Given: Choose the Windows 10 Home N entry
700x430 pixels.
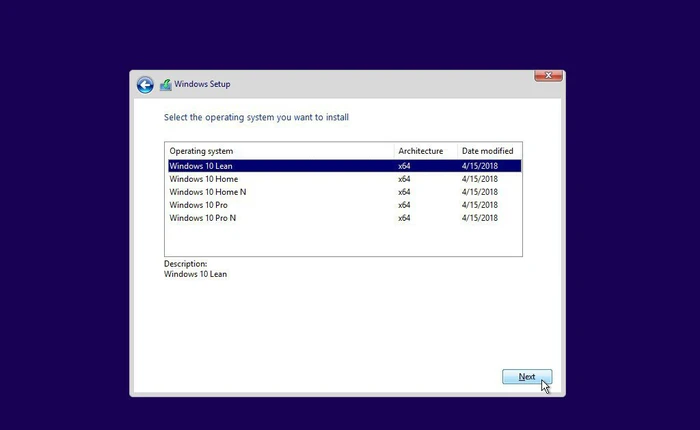Looking at the screenshot, I should (345, 192).
